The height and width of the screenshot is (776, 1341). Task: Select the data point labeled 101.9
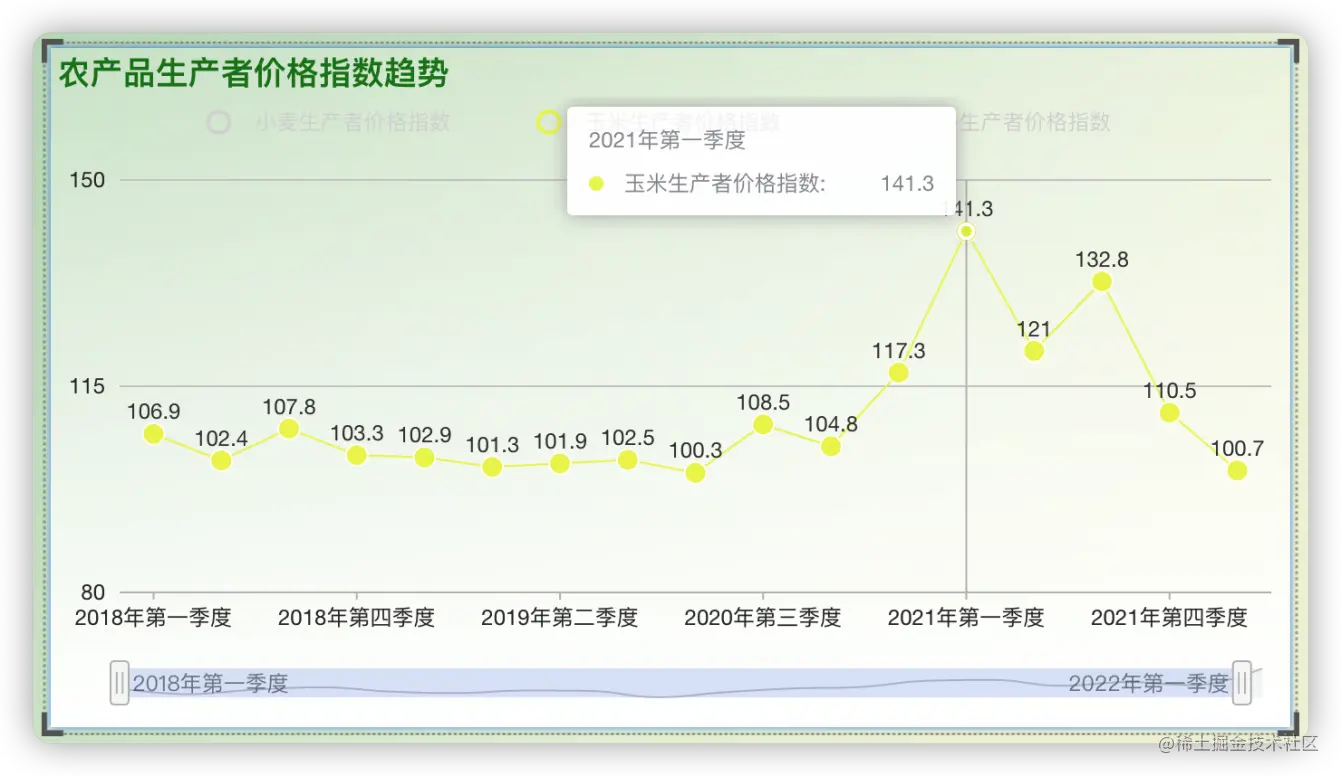point(560,463)
